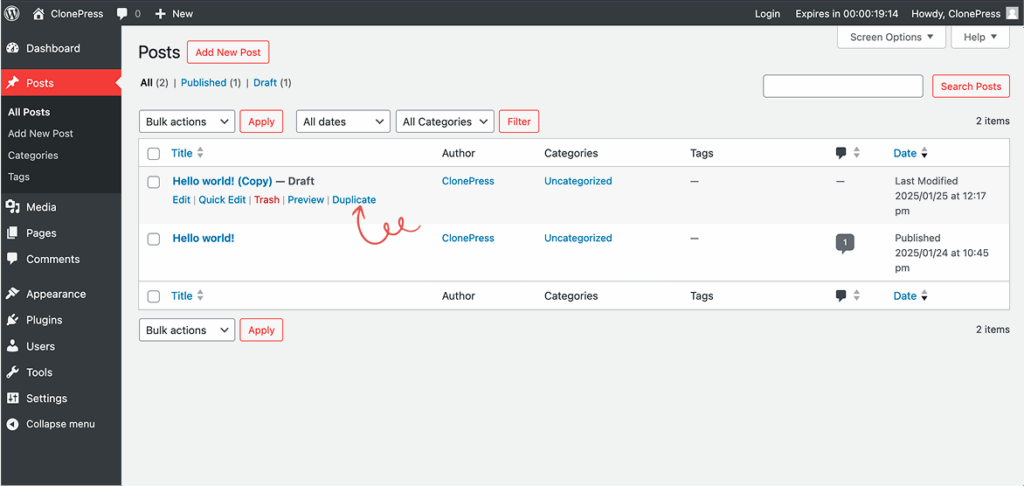This screenshot has height=486, width=1024.
Task: Open the Hello world! (Copy) post title
Action: pyautogui.click(x=222, y=181)
